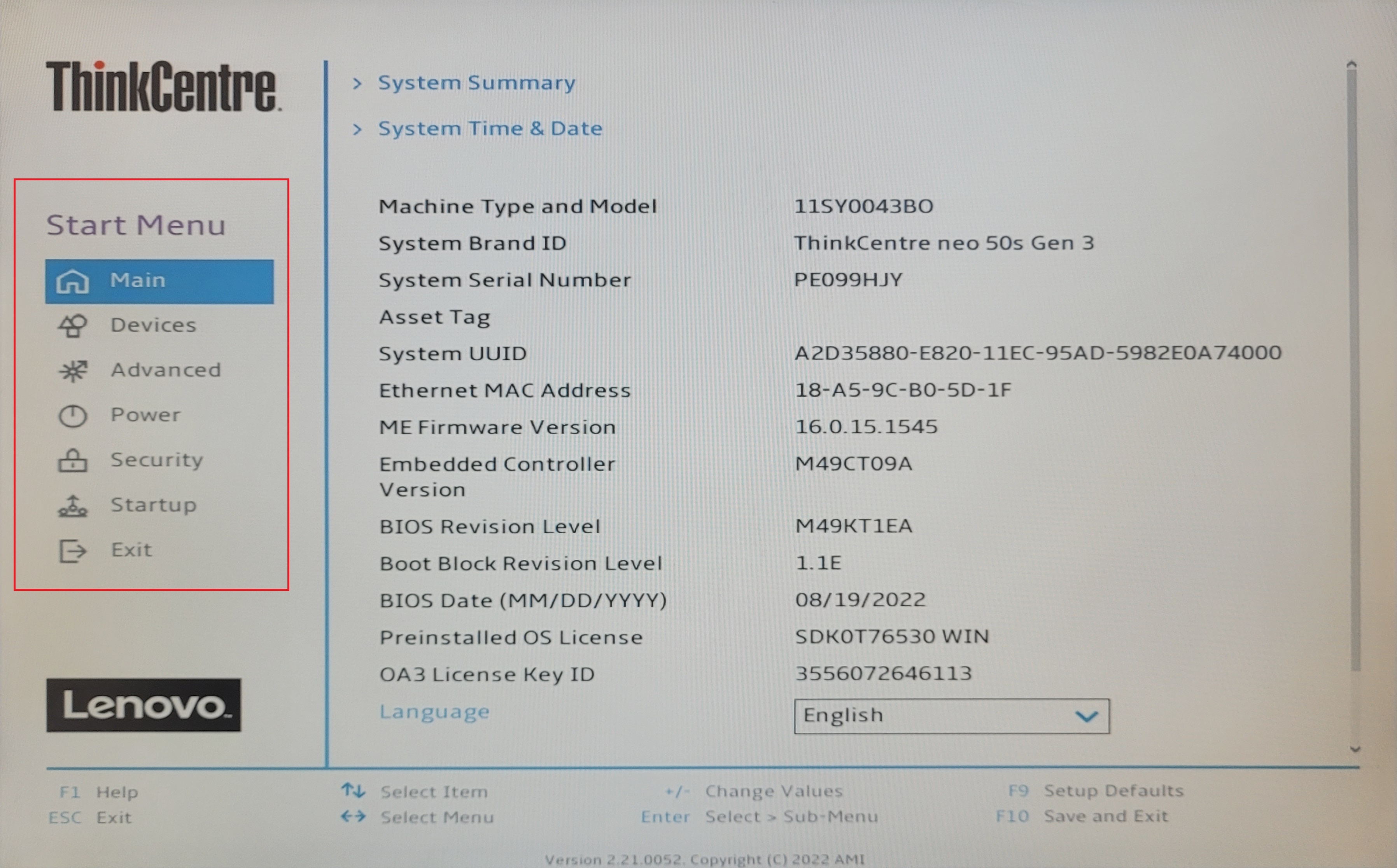Screen dimensions: 1397x868
Task: Go to the Security menu
Action: tap(157, 460)
